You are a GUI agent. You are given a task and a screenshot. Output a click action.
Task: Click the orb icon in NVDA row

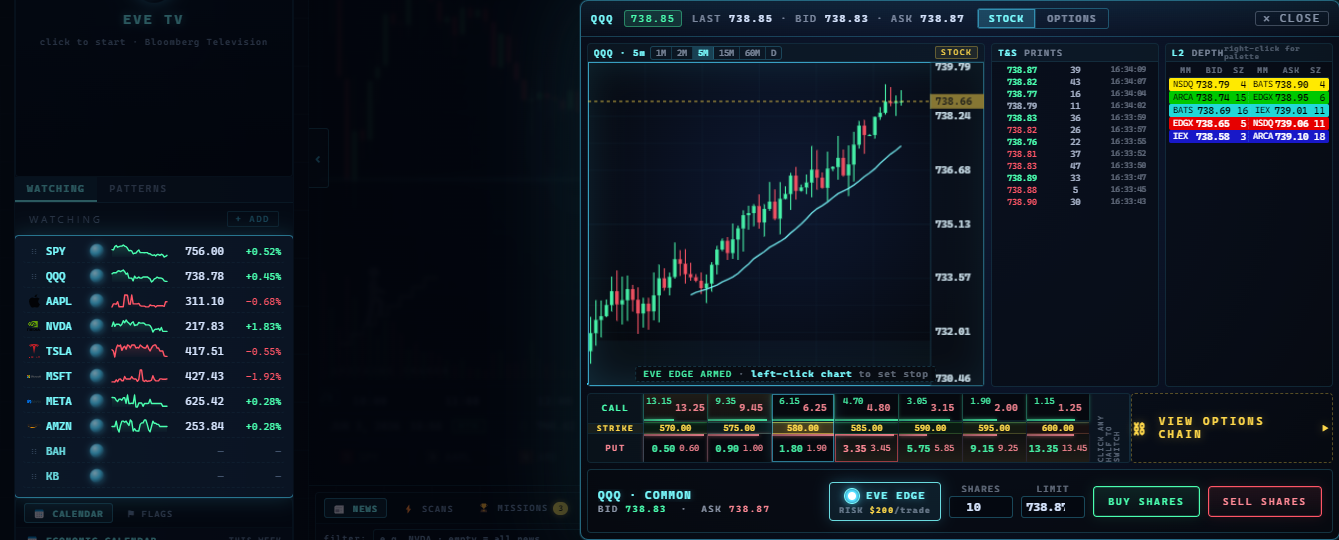tap(97, 326)
